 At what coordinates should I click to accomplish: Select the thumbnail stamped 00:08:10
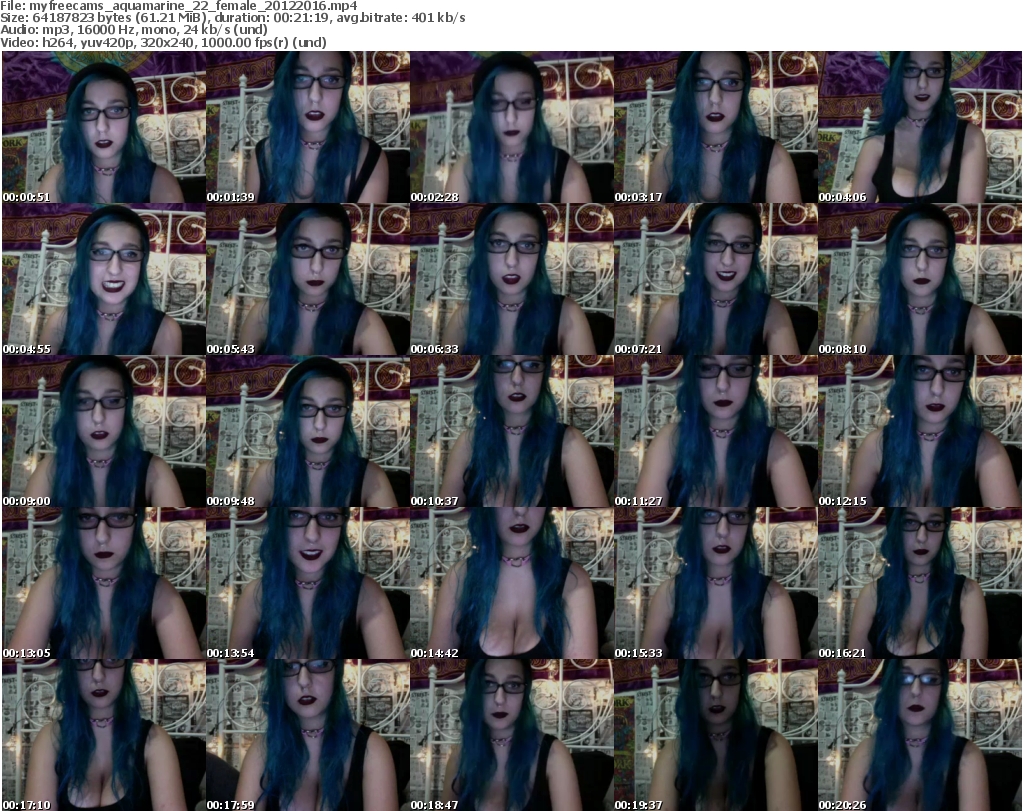(920, 279)
